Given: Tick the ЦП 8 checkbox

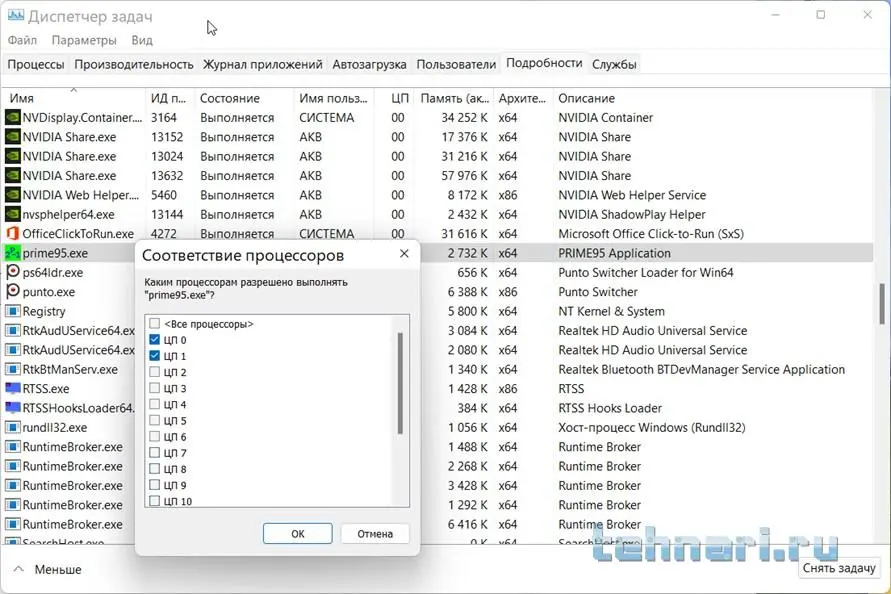Looking at the screenshot, I should pyautogui.click(x=155, y=469).
